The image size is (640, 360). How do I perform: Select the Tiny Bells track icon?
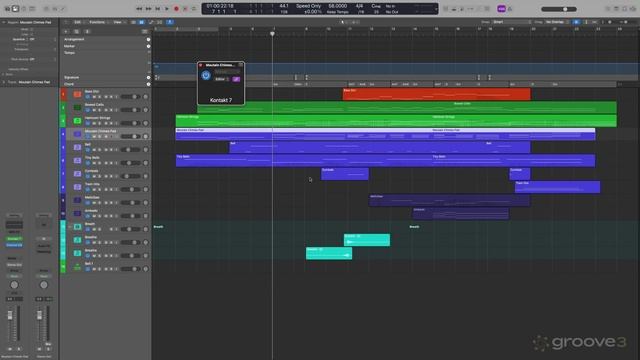pyautogui.click(x=77, y=160)
